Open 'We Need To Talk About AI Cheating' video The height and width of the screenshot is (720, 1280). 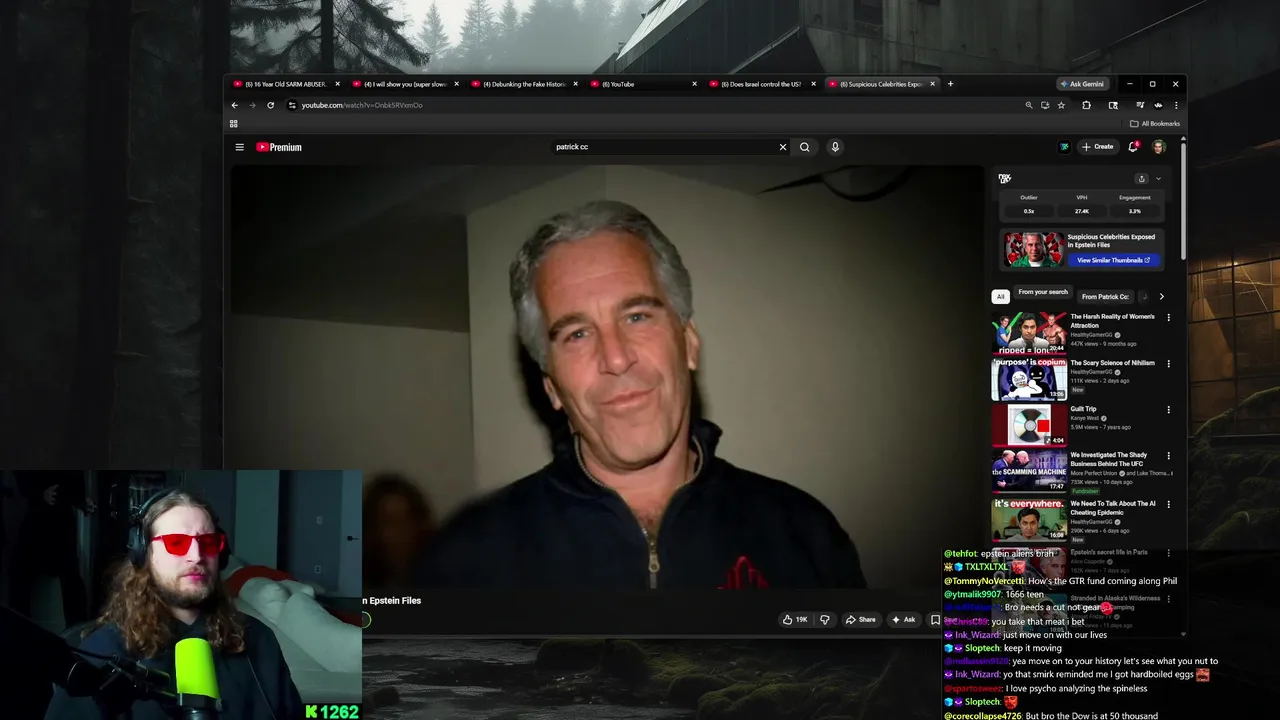pyautogui.click(x=1112, y=508)
